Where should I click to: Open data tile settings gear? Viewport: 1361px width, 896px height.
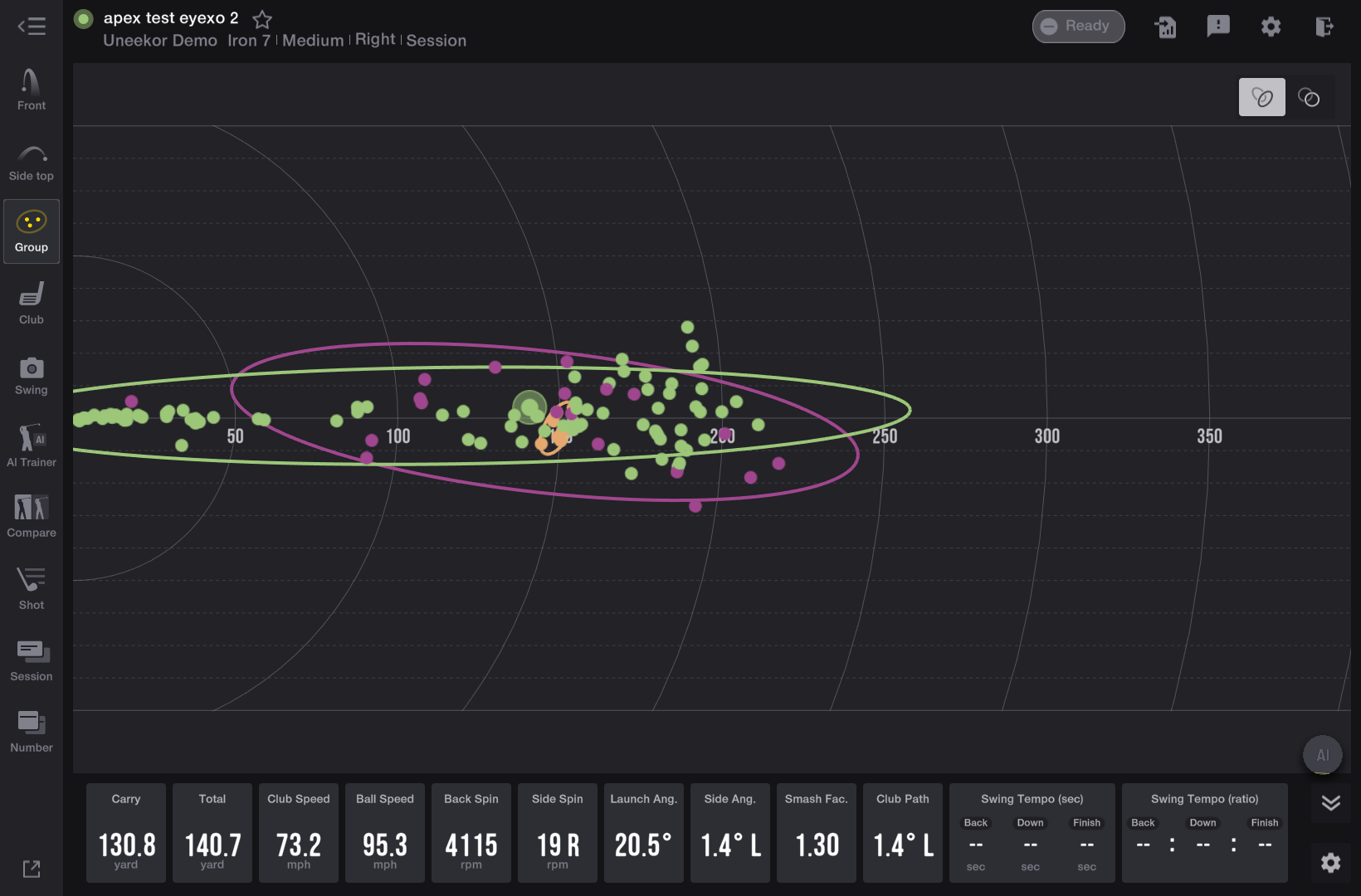(1330, 863)
